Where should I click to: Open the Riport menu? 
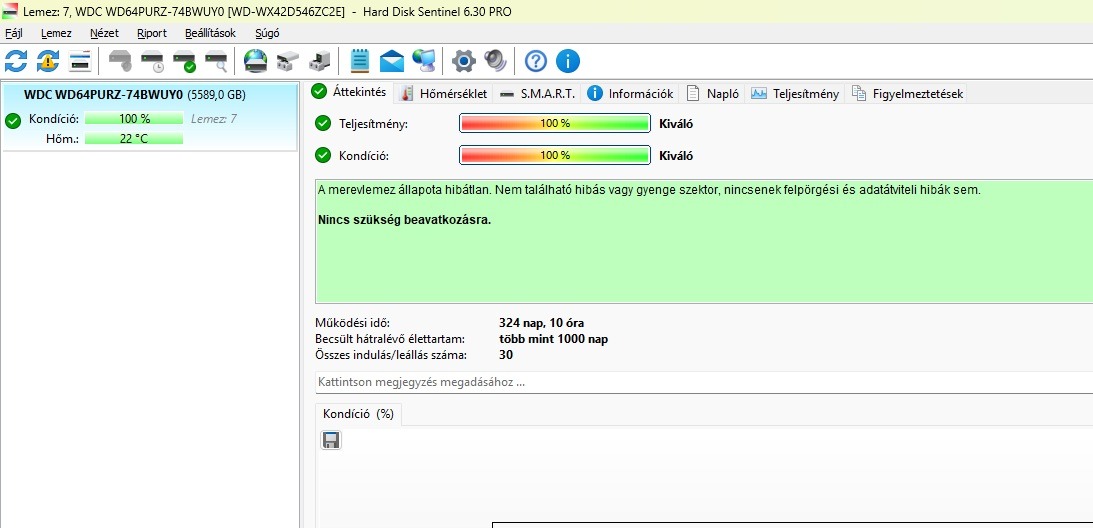(x=152, y=33)
